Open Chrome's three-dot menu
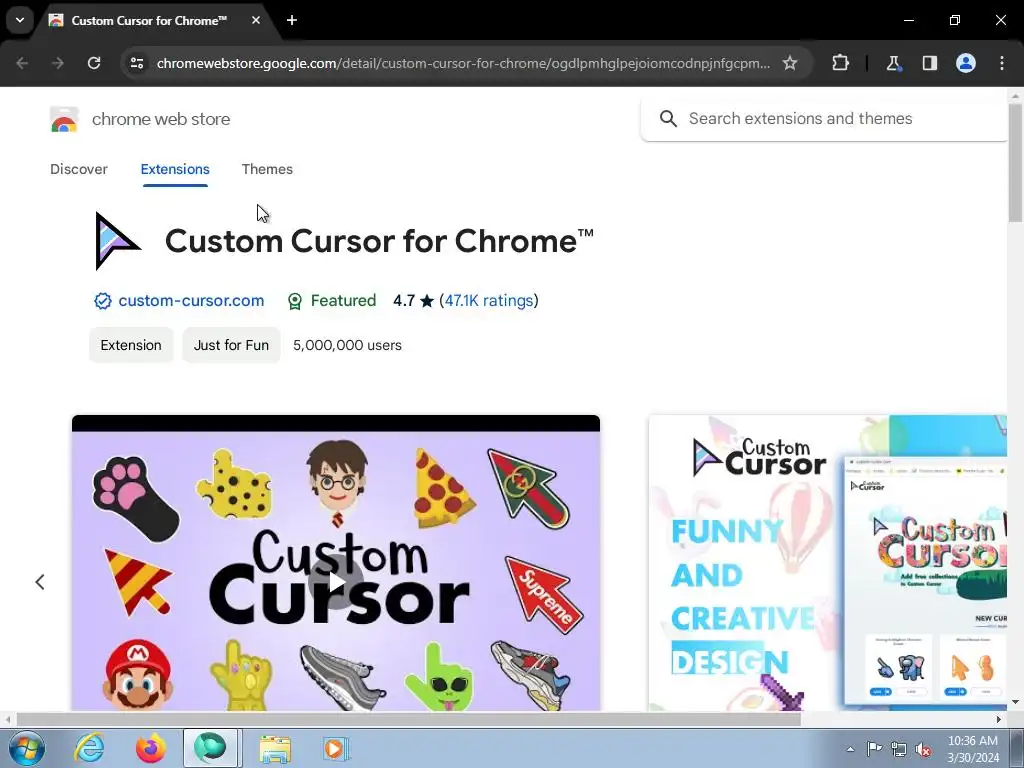Image resolution: width=1024 pixels, height=768 pixels. tap(1002, 63)
